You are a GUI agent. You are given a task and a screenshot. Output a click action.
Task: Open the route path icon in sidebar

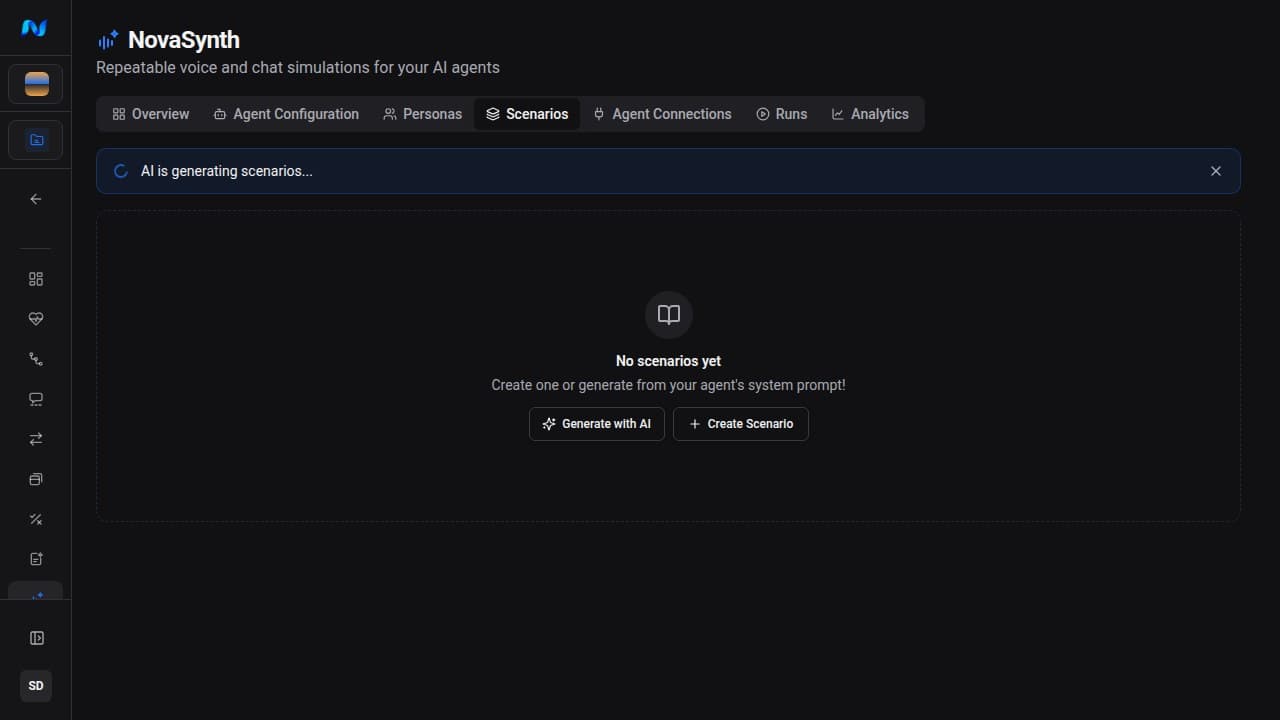tap(36, 359)
